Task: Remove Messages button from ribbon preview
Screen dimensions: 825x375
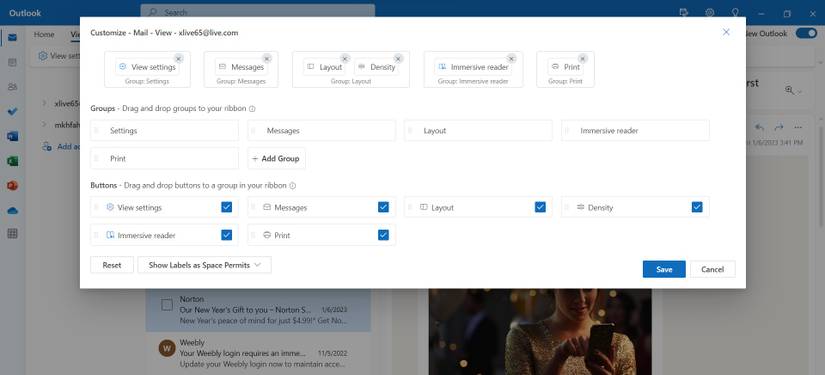Action: (267, 59)
